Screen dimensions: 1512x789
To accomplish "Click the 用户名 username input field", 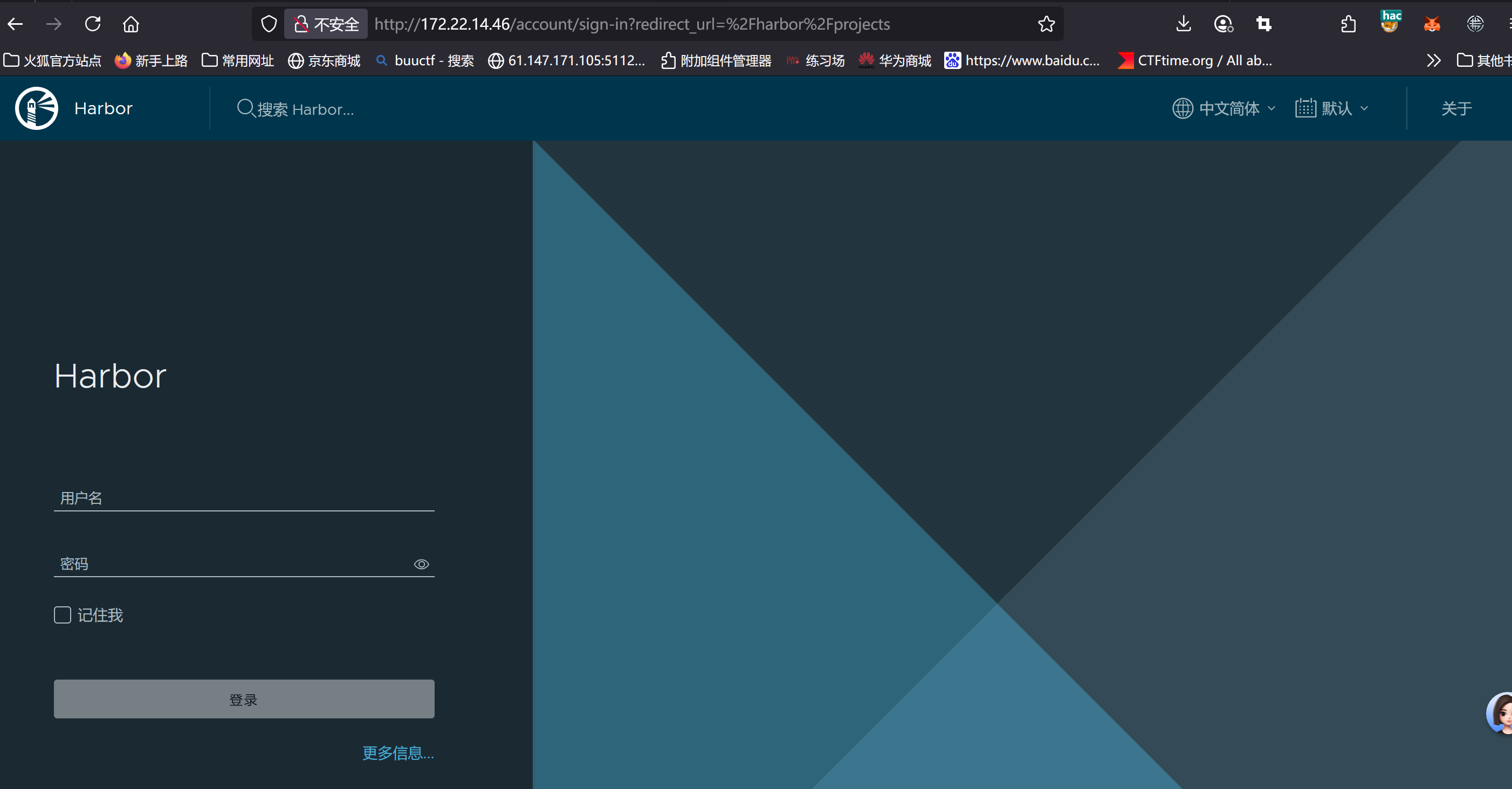I will click(x=244, y=498).
